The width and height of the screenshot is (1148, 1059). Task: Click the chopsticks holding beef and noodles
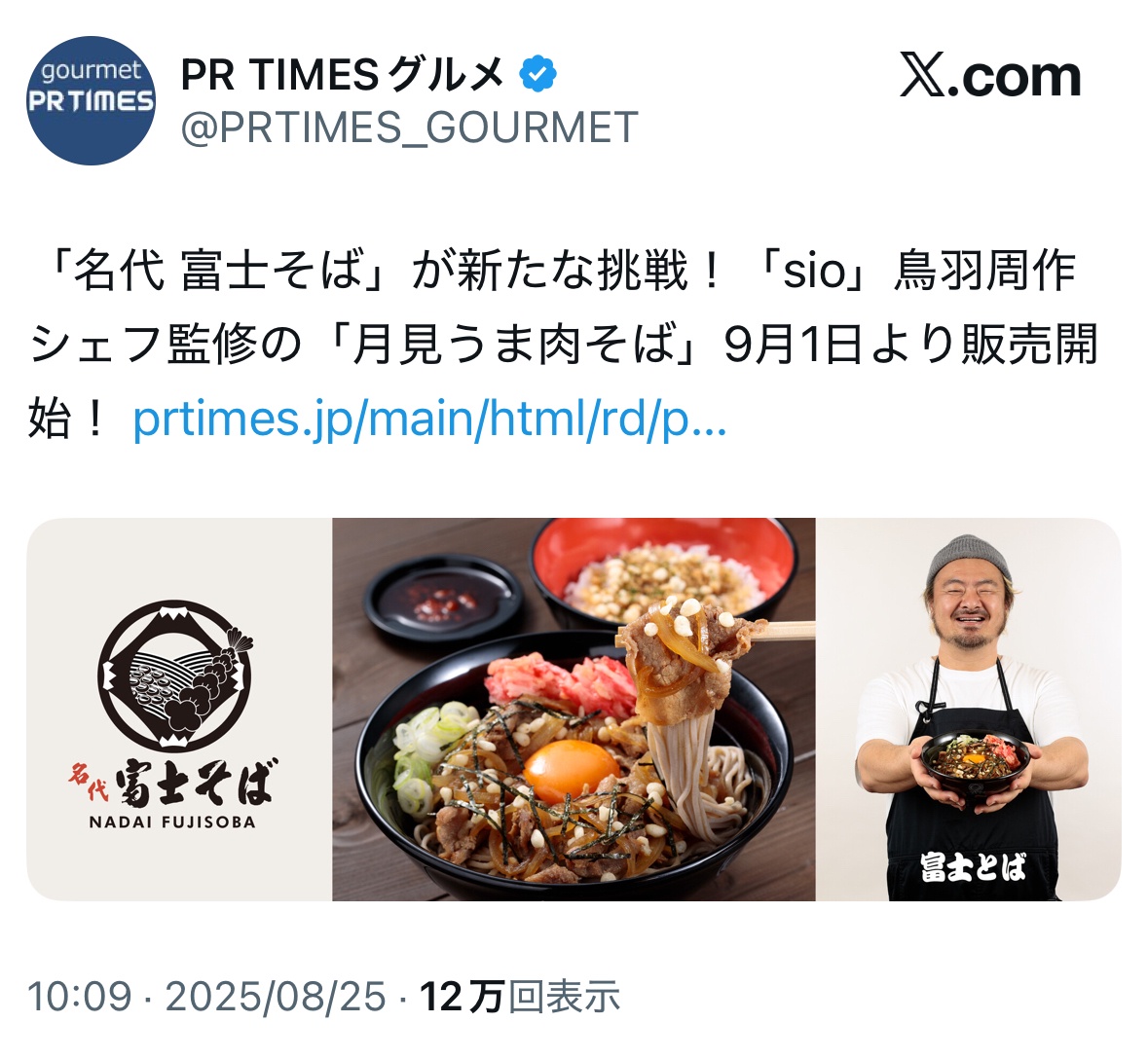point(784,630)
